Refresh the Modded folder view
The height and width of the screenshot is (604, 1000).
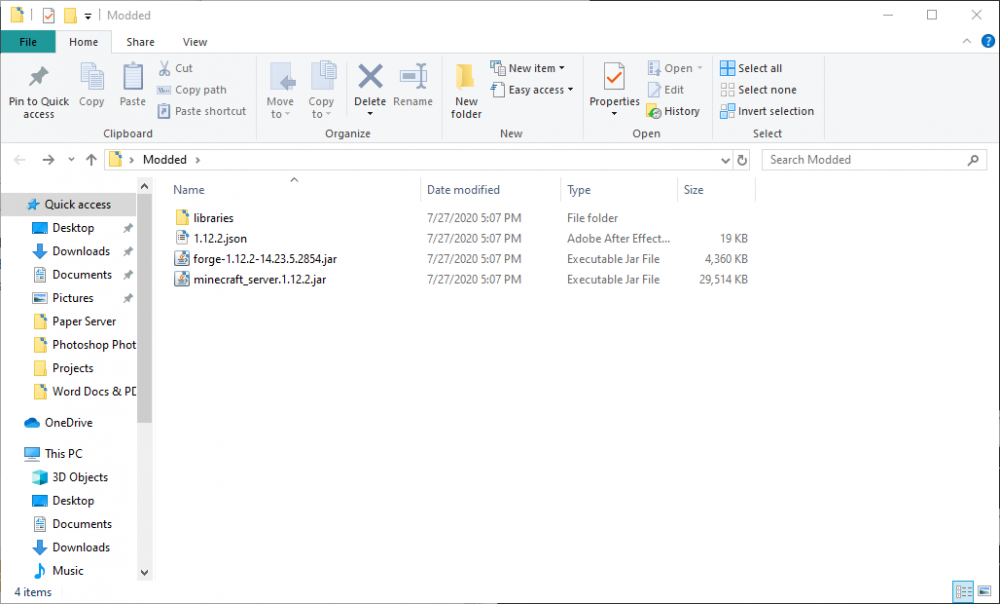click(x=742, y=160)
